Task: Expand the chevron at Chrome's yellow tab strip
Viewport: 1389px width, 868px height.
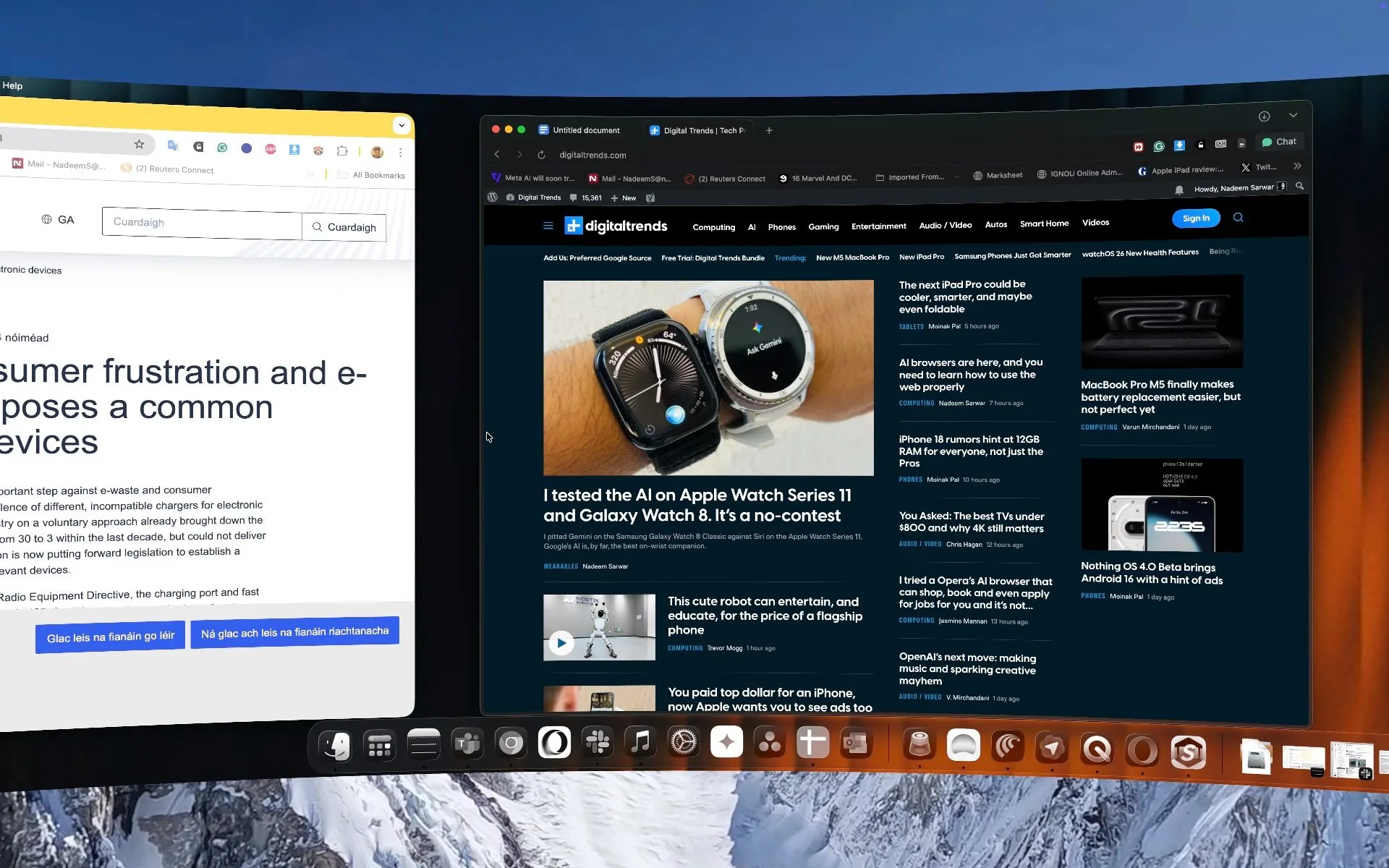Action: [x=402, y=125]
